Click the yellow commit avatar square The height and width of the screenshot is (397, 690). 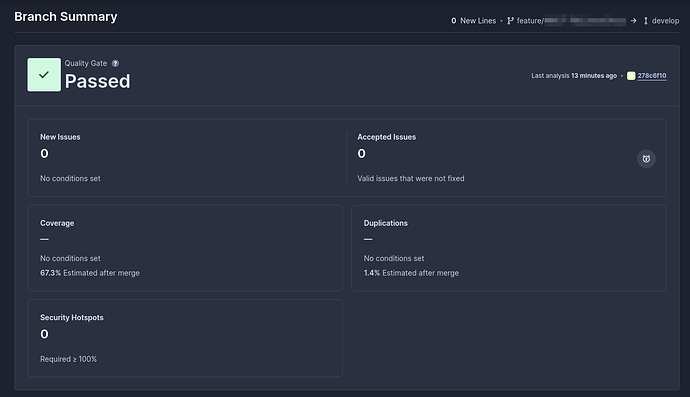pyautogui.click(x=631, y=76)
